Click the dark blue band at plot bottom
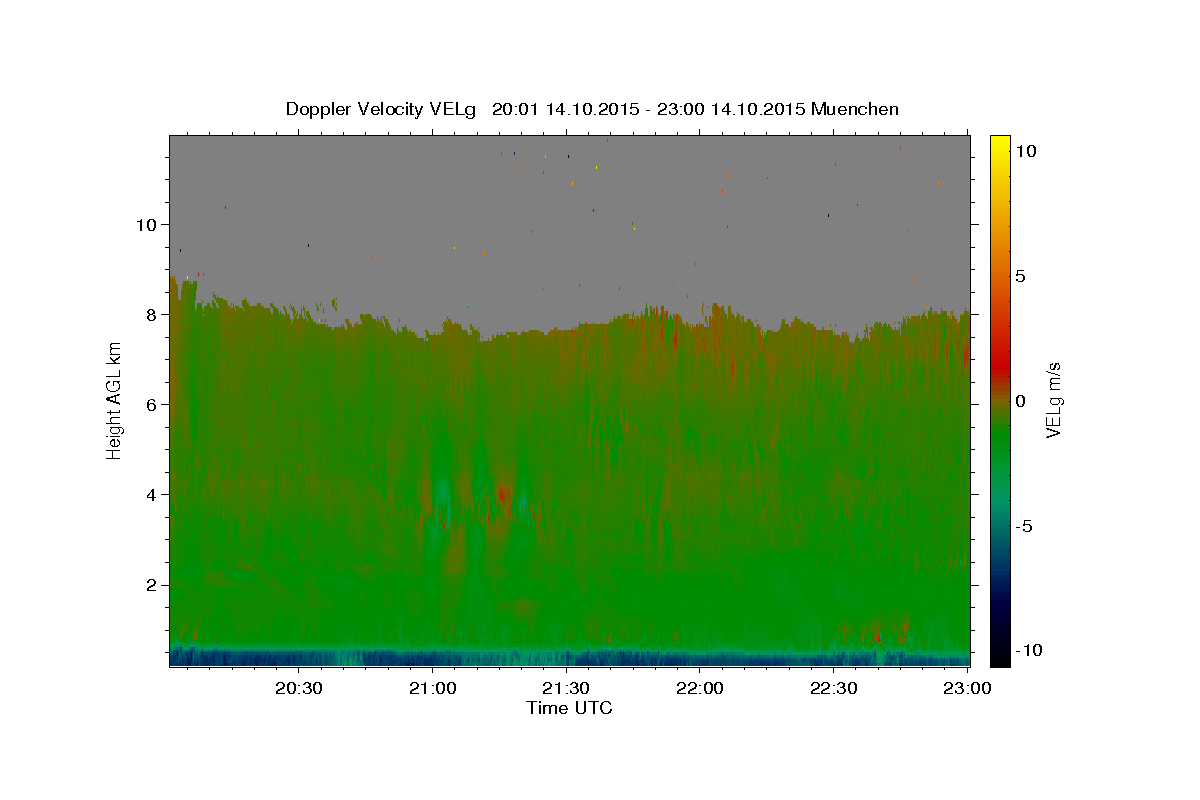The width and height of the screenshot is (1200, 800). click(x=569, y=657)
